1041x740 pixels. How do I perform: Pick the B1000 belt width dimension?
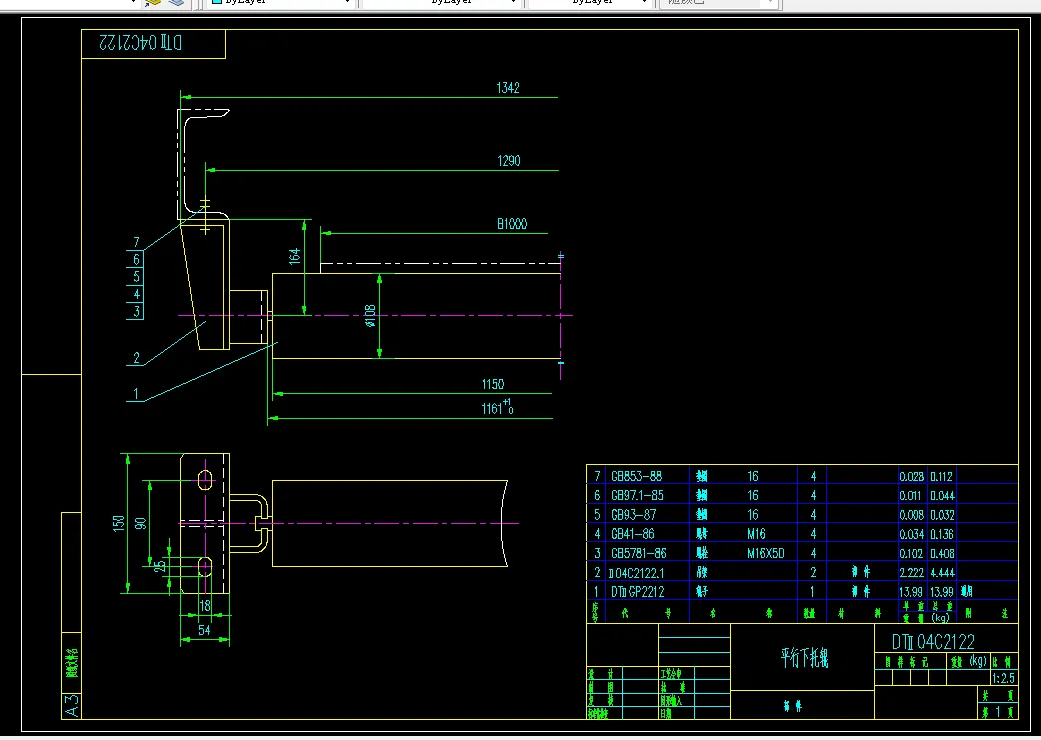pos(512,224)
